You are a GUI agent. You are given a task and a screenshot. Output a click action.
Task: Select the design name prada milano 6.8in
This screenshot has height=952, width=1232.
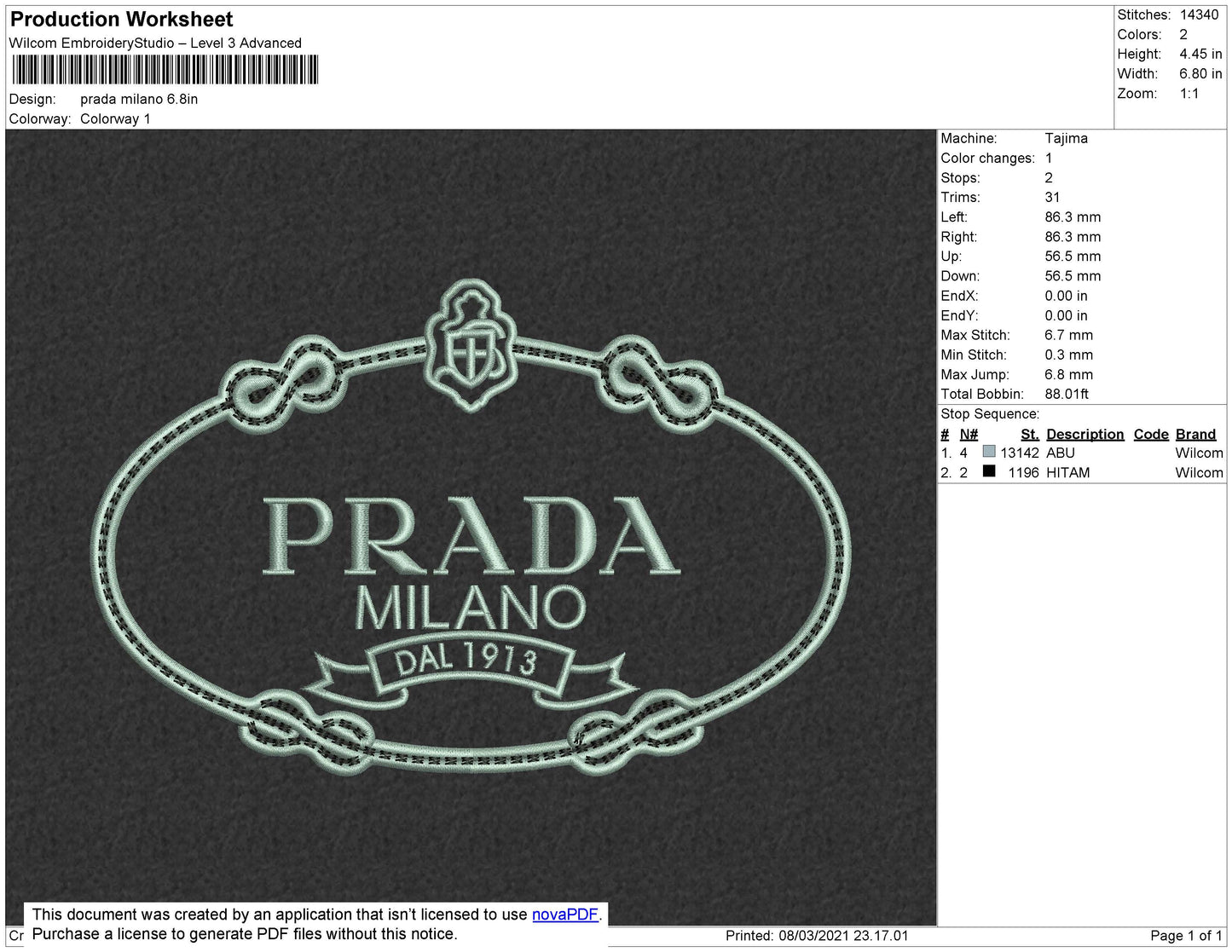[138, 98]
